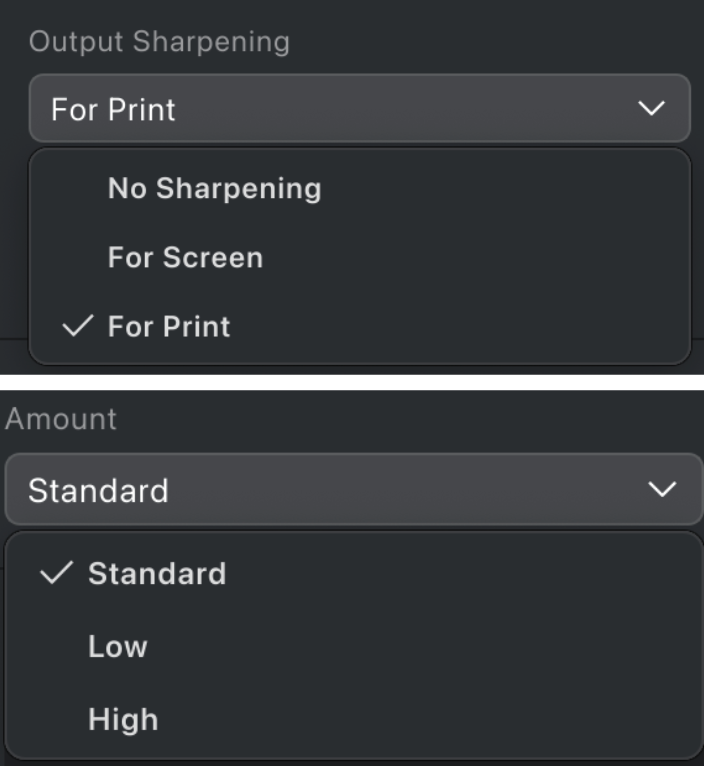Open the Amount dropdown field
This screenshot has height=766, width=704.
click(x=353, y=490)
